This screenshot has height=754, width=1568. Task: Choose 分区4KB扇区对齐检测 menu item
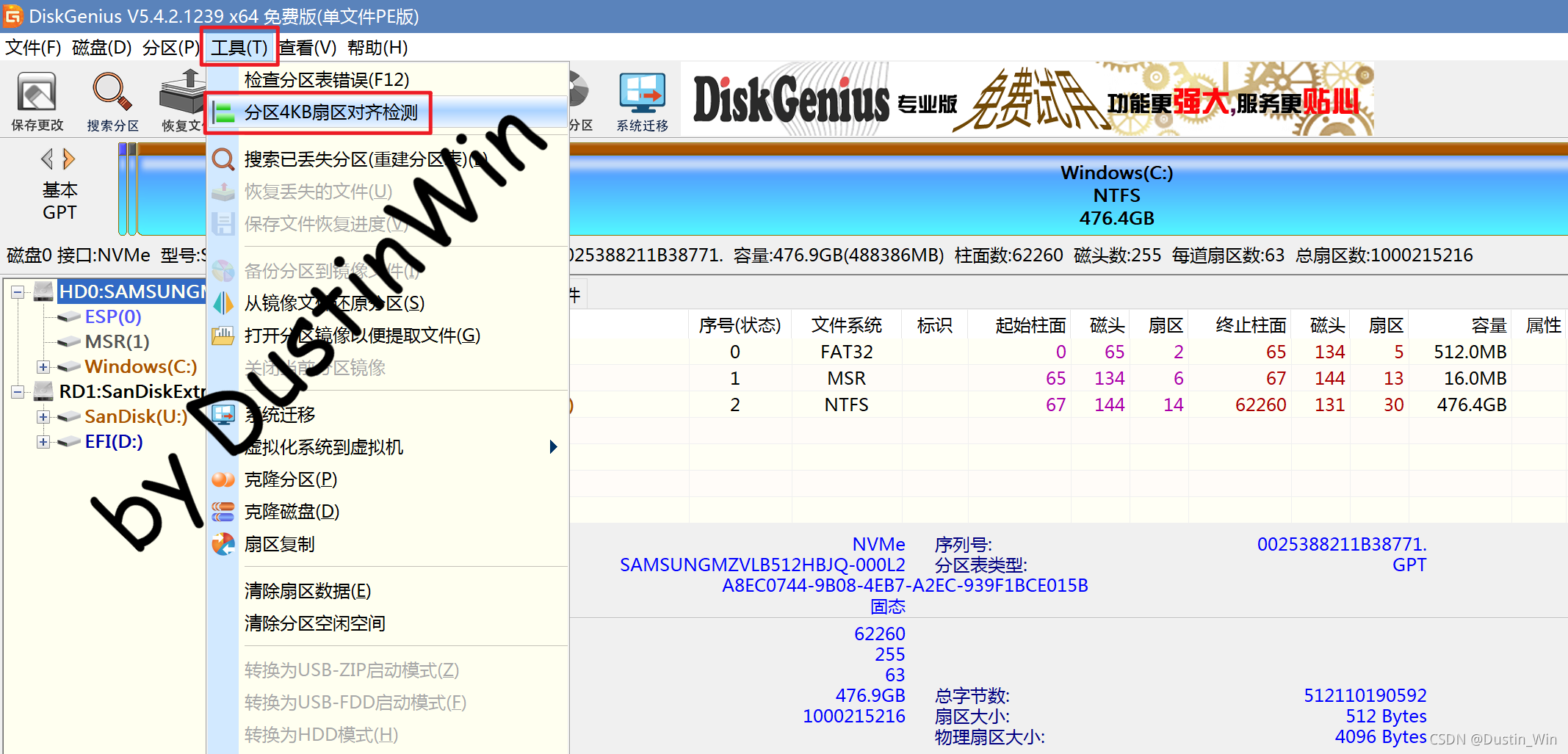[x=389, y=112]
